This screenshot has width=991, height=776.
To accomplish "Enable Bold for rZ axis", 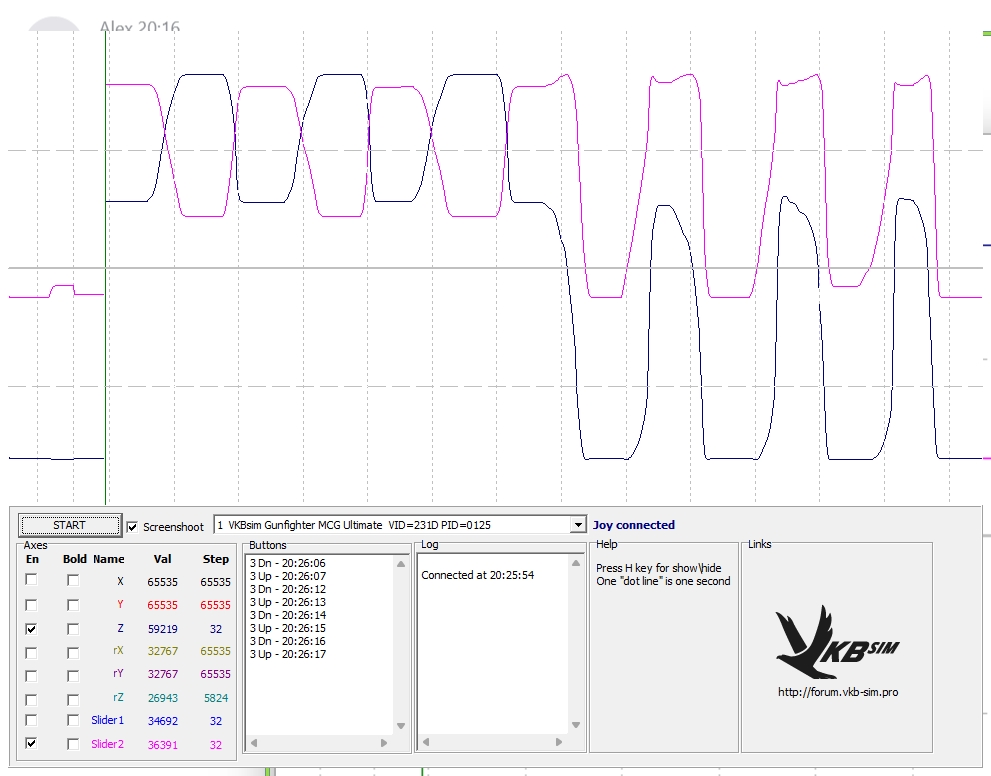I will click(73, 697).
